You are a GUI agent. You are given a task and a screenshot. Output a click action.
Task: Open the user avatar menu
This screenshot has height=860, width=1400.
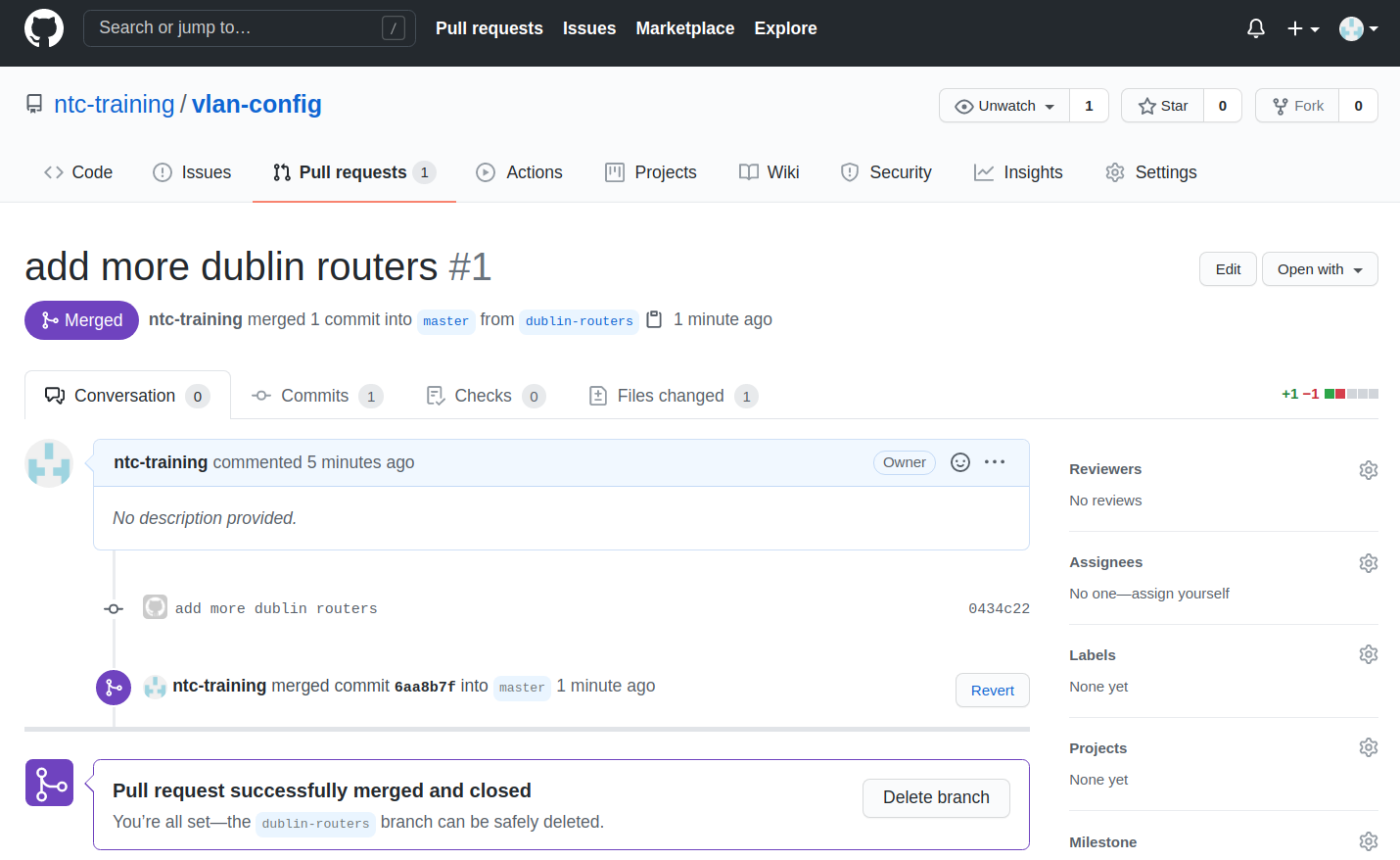click(x=1358, y=28)
